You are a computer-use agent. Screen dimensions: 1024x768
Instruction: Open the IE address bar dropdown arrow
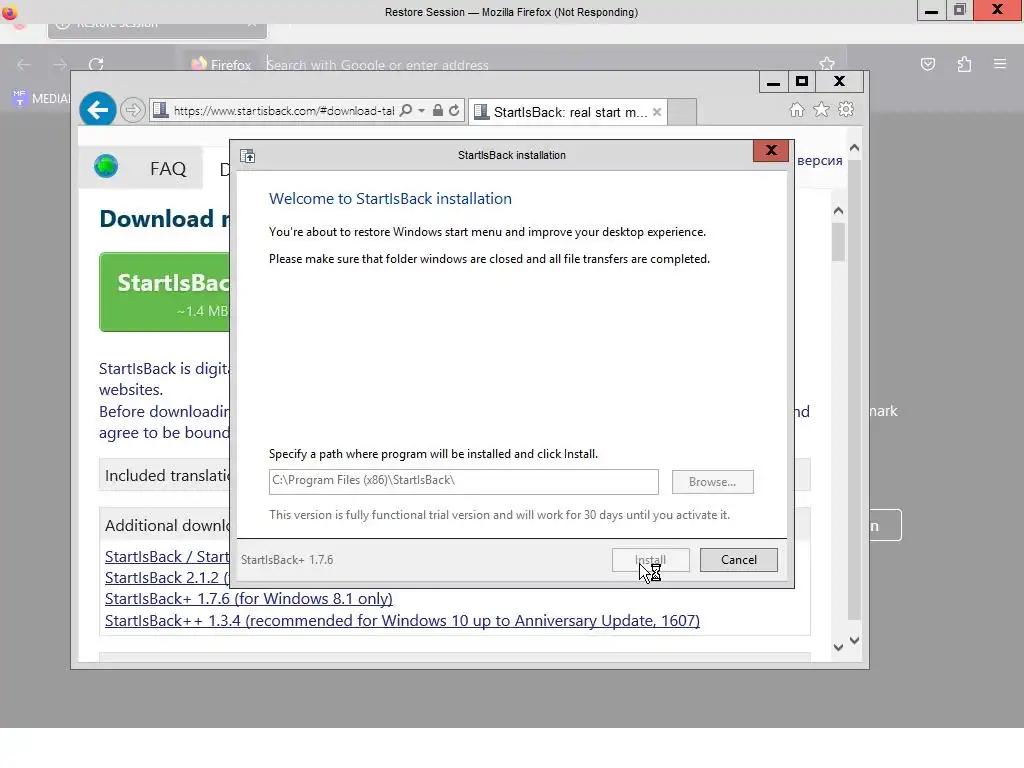(x=421, y=110)
